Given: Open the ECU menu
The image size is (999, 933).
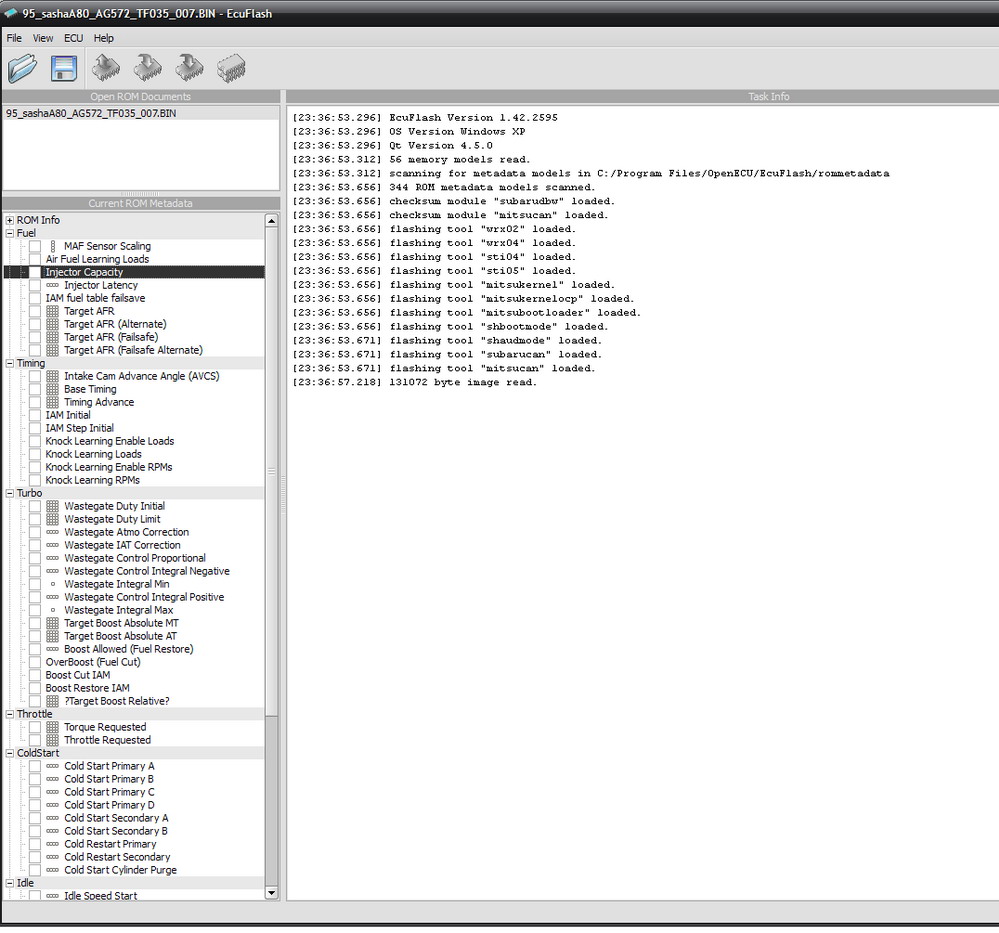Looking at the screenshot, I should [x=73, y=38].
